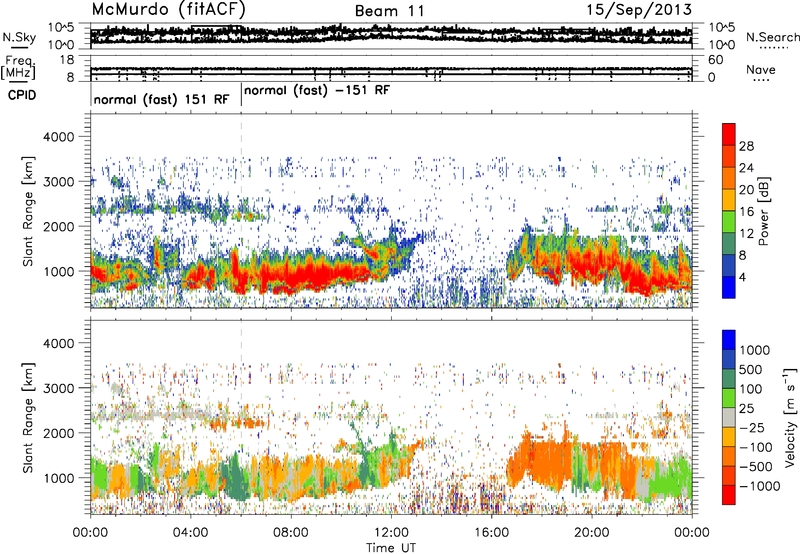Click the dotted line sample under Nave
The width and height of the screenshot is (800, 554).
761,81
